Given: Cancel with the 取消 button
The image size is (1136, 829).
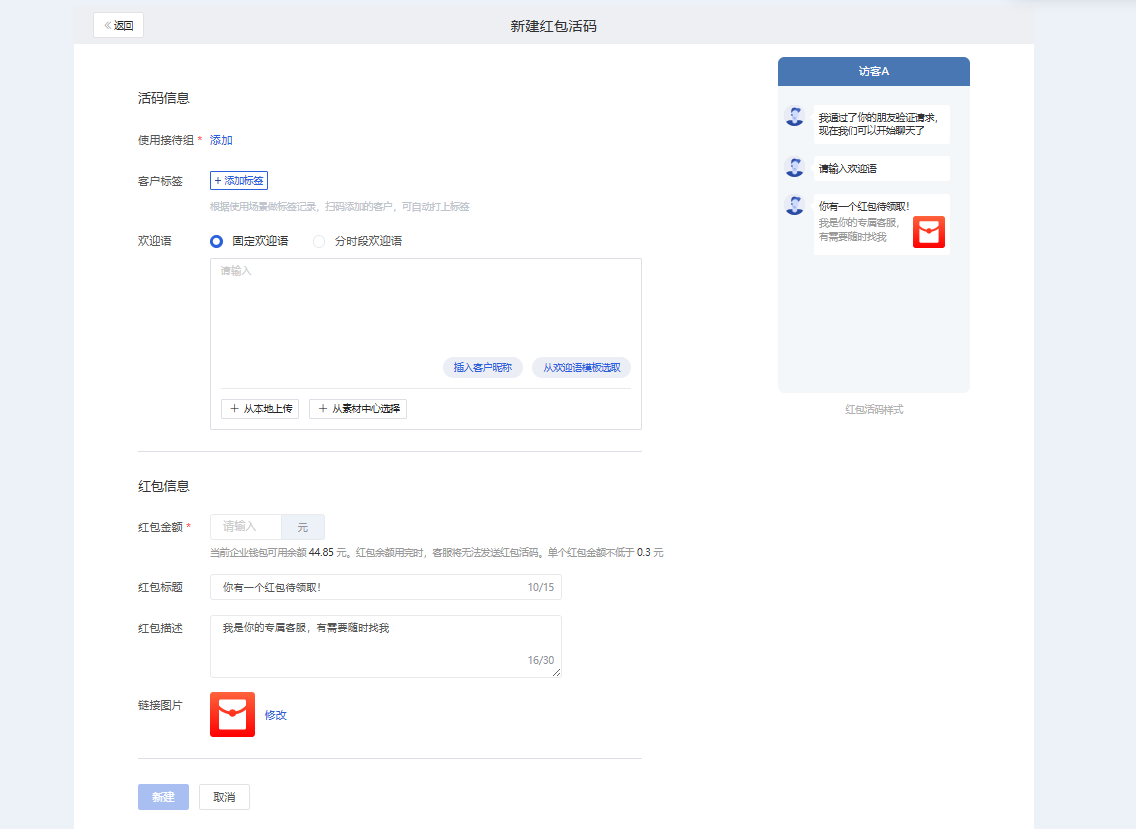Looking at the screenshot, I should [225, 797].
